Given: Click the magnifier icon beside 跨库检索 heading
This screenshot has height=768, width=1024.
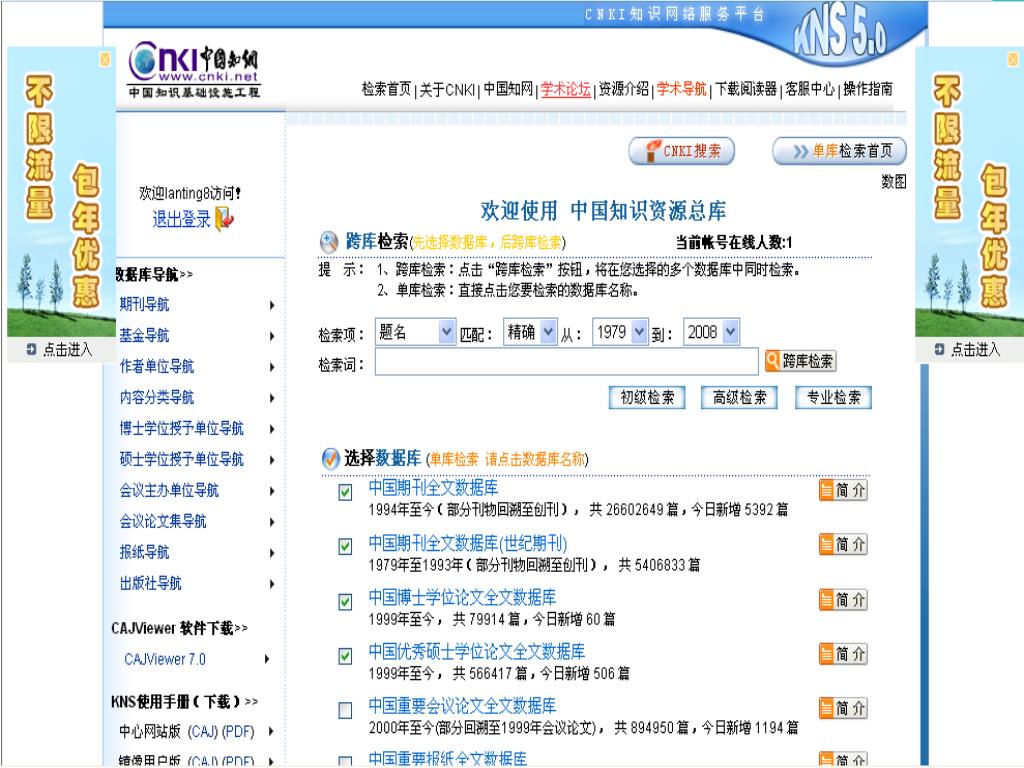Looking at the screenshot, I should pos(328,242).
